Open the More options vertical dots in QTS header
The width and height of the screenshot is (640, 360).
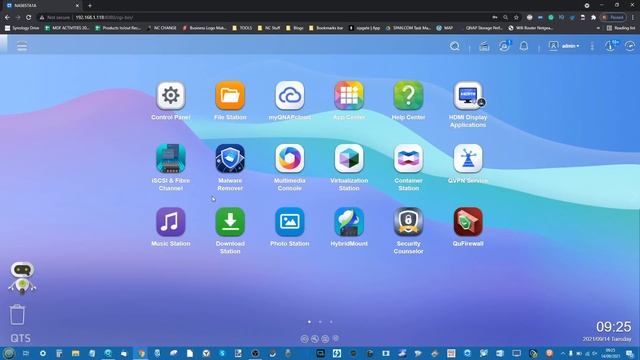pyautogui.click(x=592, y=46)
